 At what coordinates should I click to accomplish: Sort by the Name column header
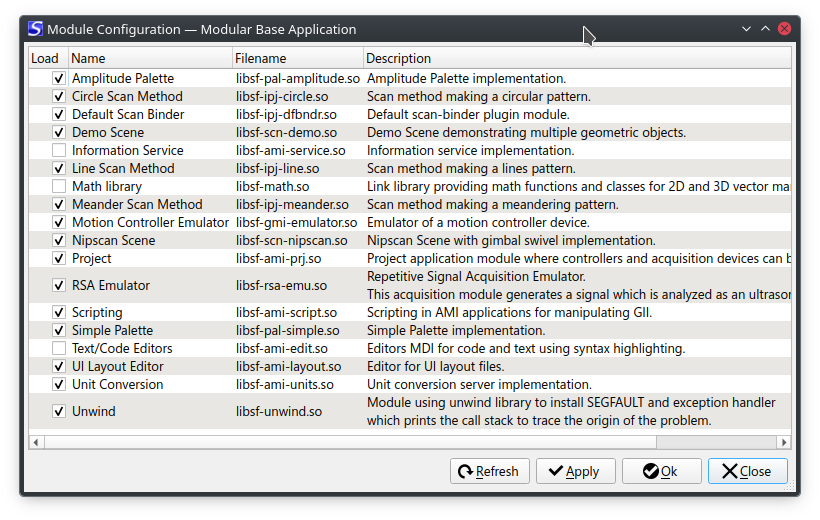pos(151,58)
